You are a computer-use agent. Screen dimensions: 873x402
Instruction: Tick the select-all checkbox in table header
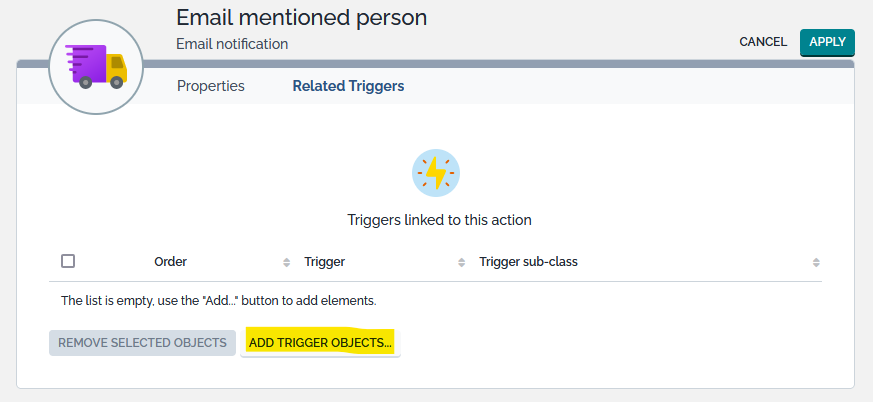68,261
